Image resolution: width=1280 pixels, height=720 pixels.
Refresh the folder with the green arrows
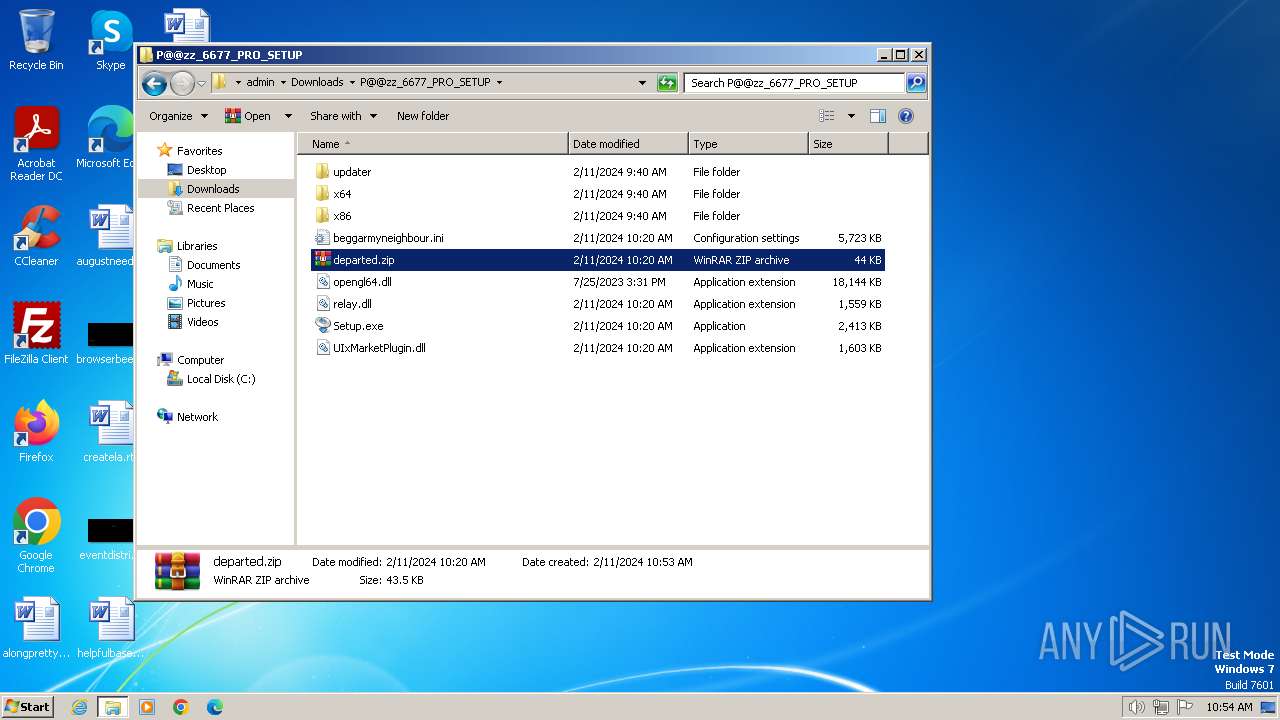667,83
